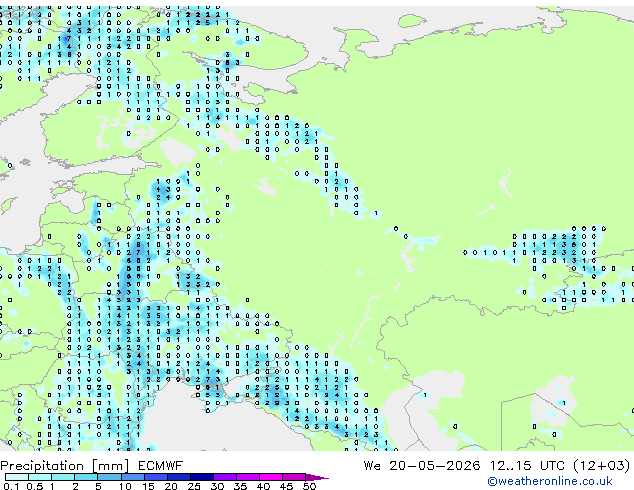The width and height of the screenshot is (634, 490).
Task: Pick the 15–20 mm blue legend swatch
Action: click(x=155, y=477)
